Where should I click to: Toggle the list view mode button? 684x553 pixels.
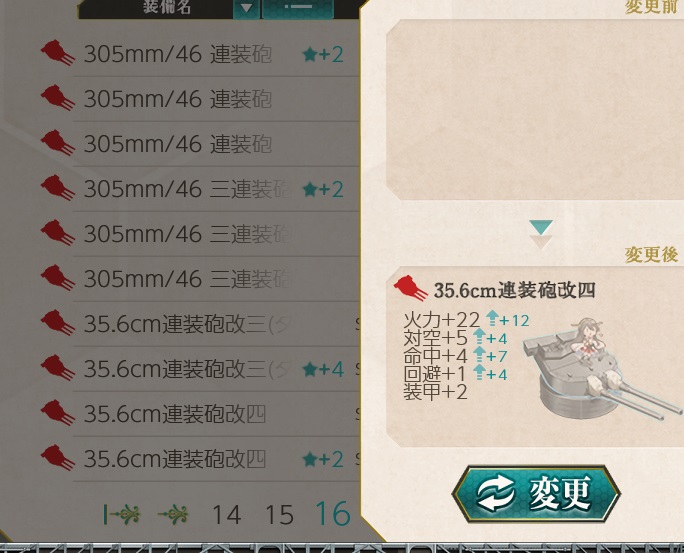click(298, 8)
